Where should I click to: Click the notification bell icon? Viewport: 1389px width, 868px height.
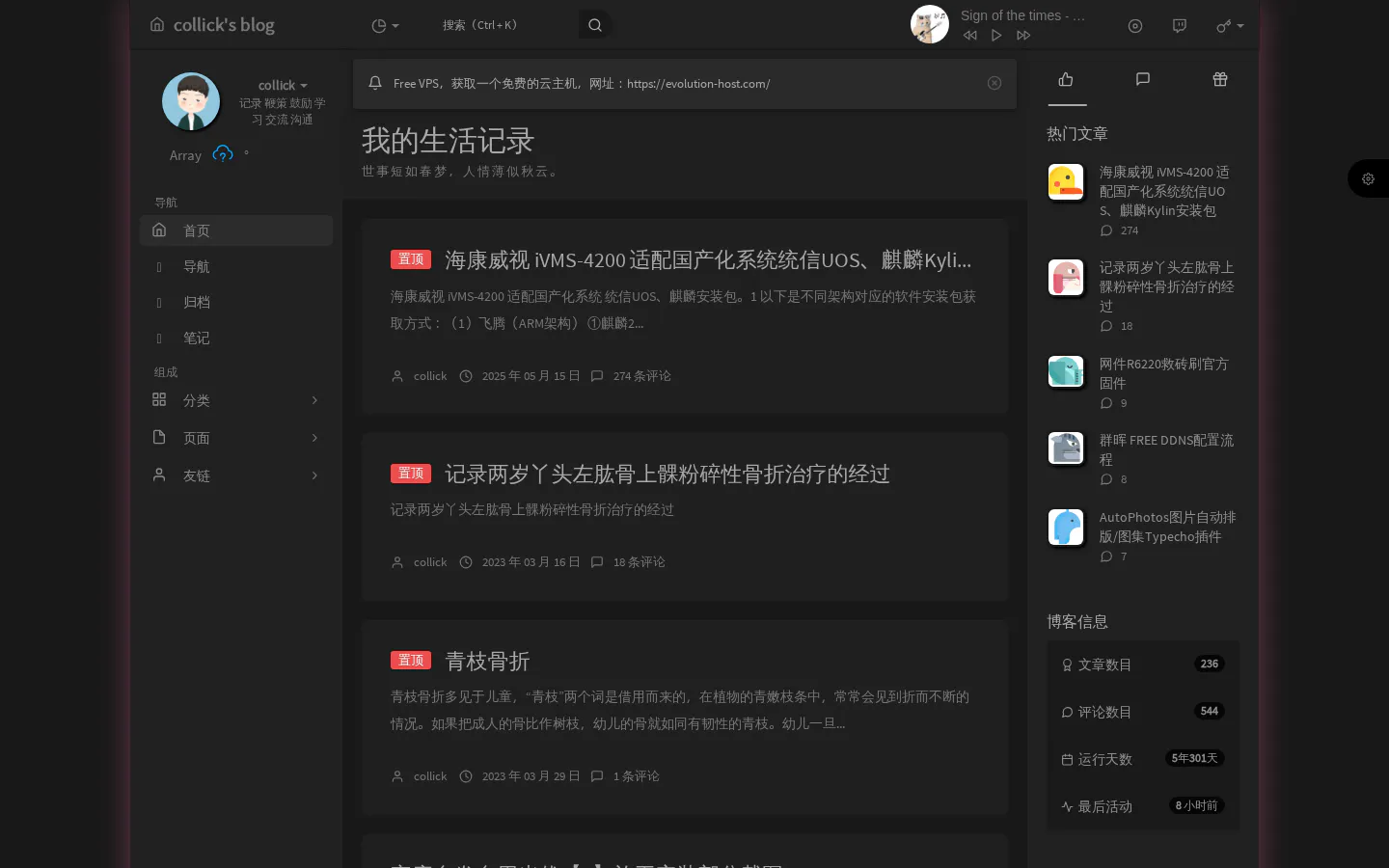coord(375,83)
